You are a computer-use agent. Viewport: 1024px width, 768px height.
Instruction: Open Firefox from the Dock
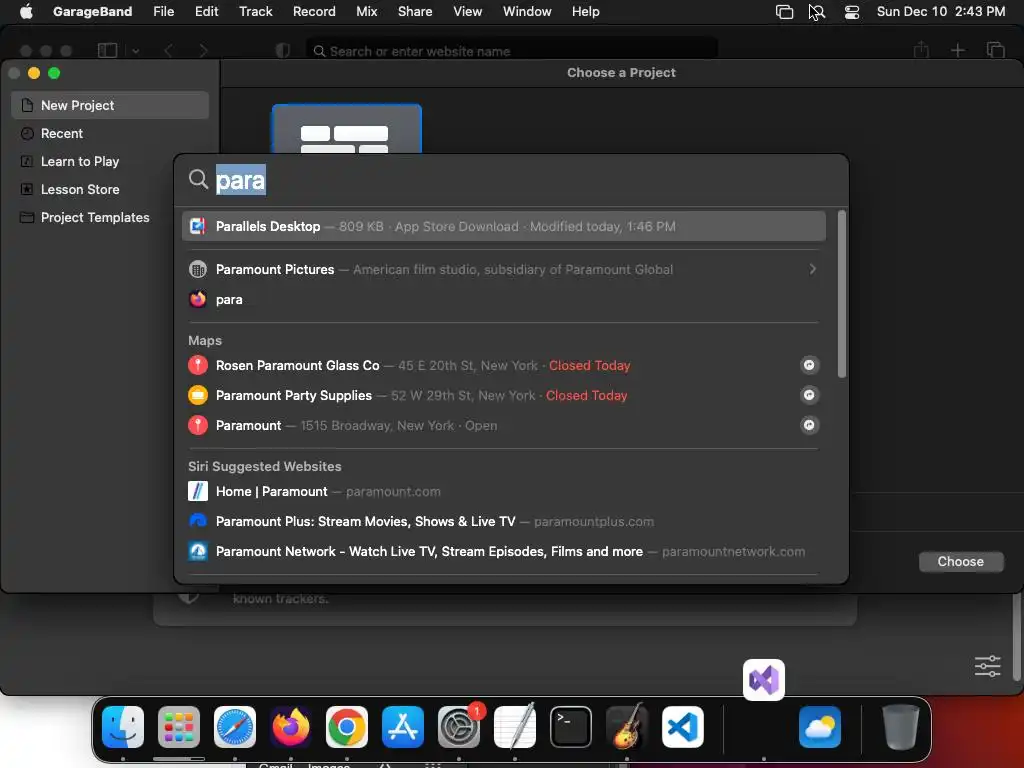(291, 727)
